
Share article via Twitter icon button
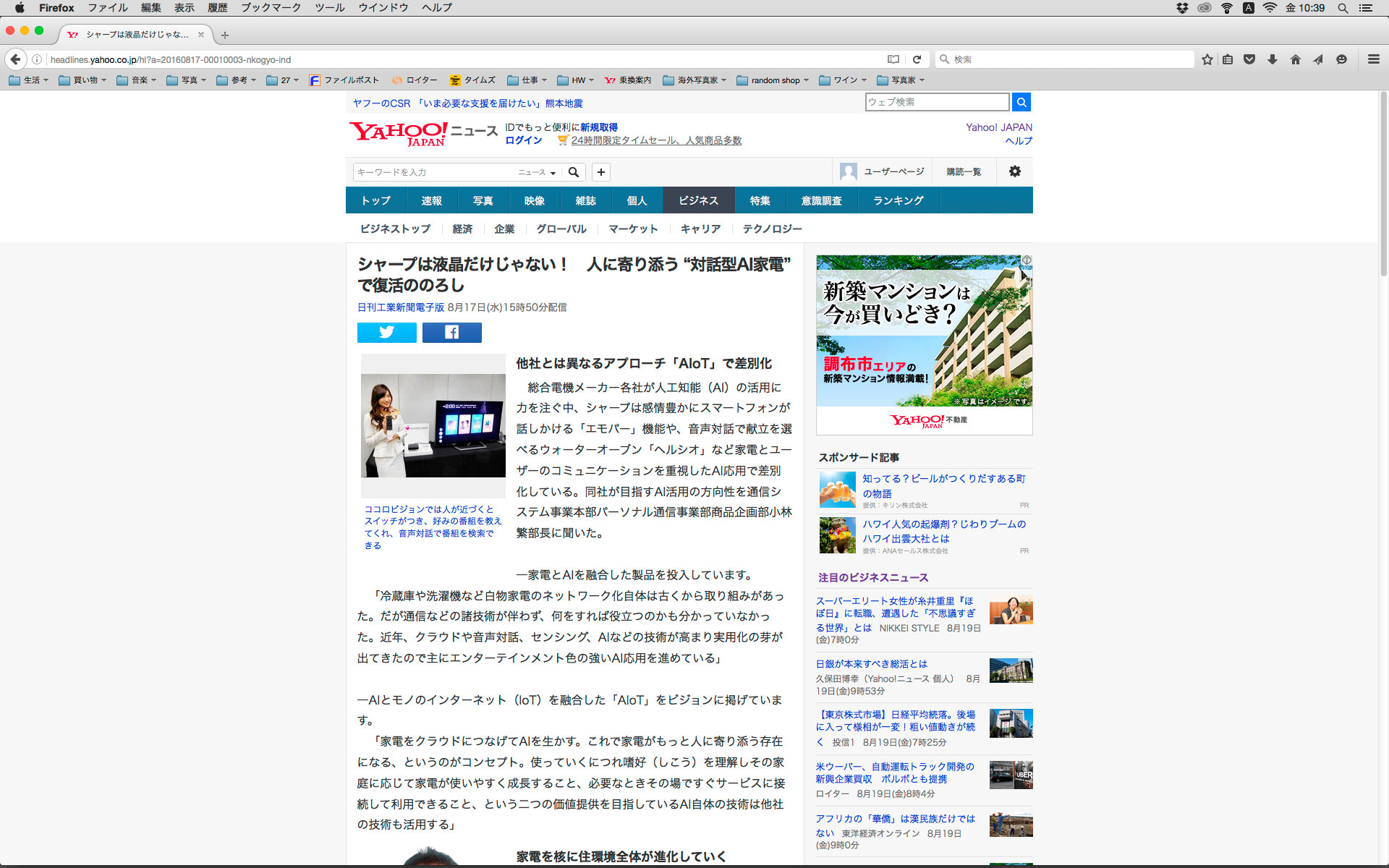click(386, 332)
